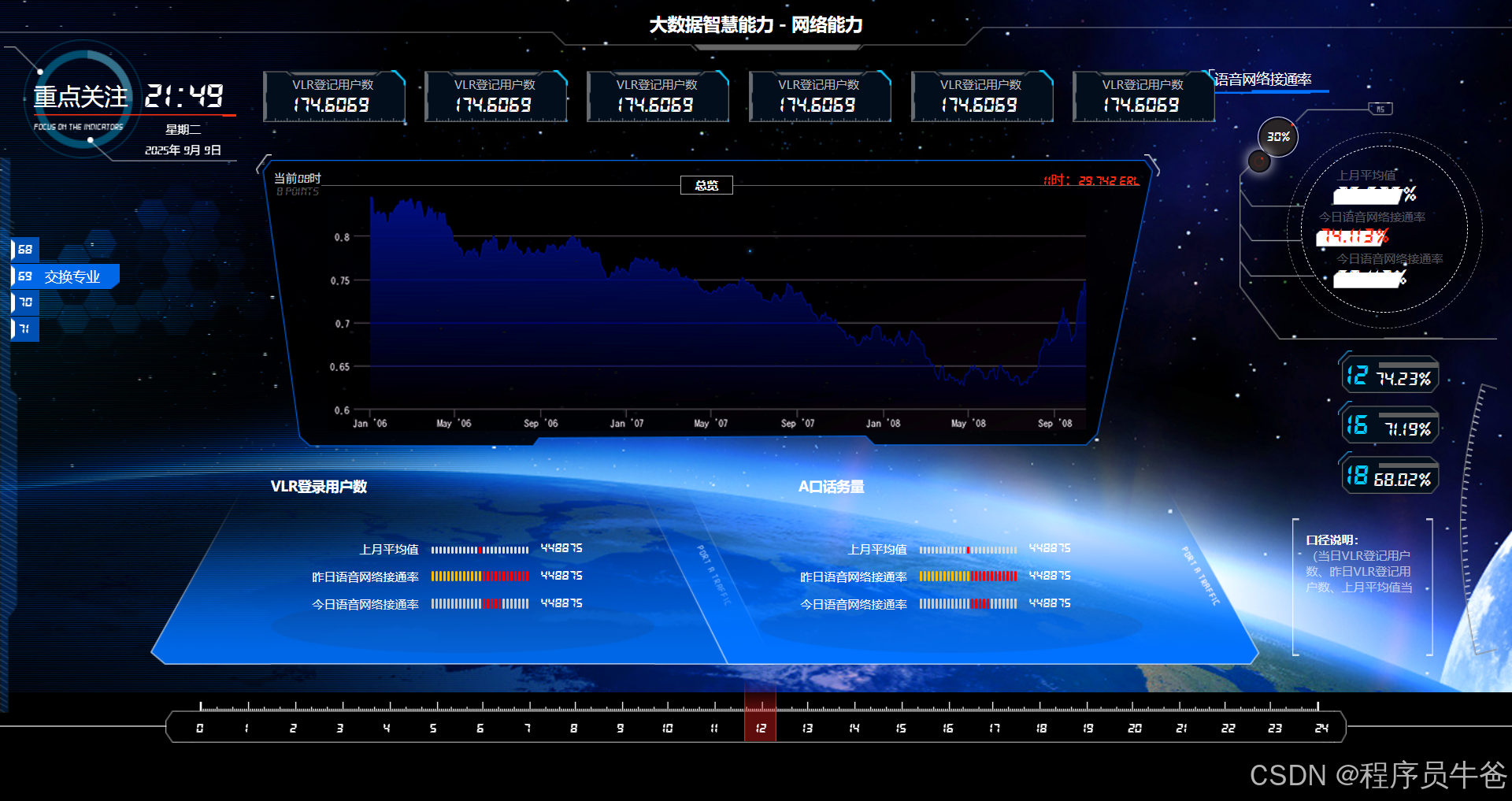Click the first VLR登记用户数 card from the left
Image resolution: width=1512 pixels, height=801 pixels.
pyautogui.click(x=334, y=96)
